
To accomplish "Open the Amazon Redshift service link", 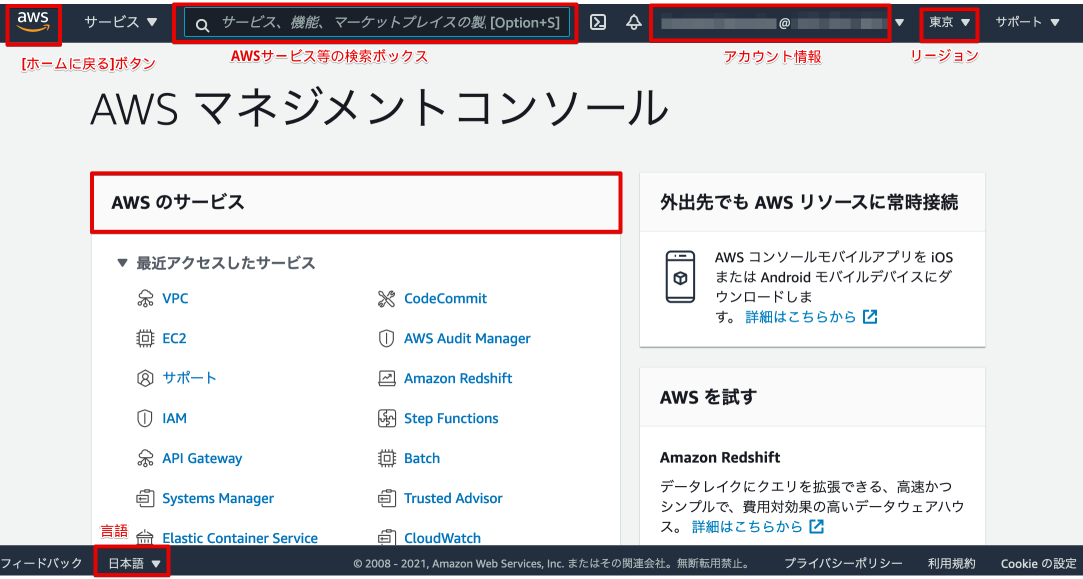I will (x=458, y=379).
